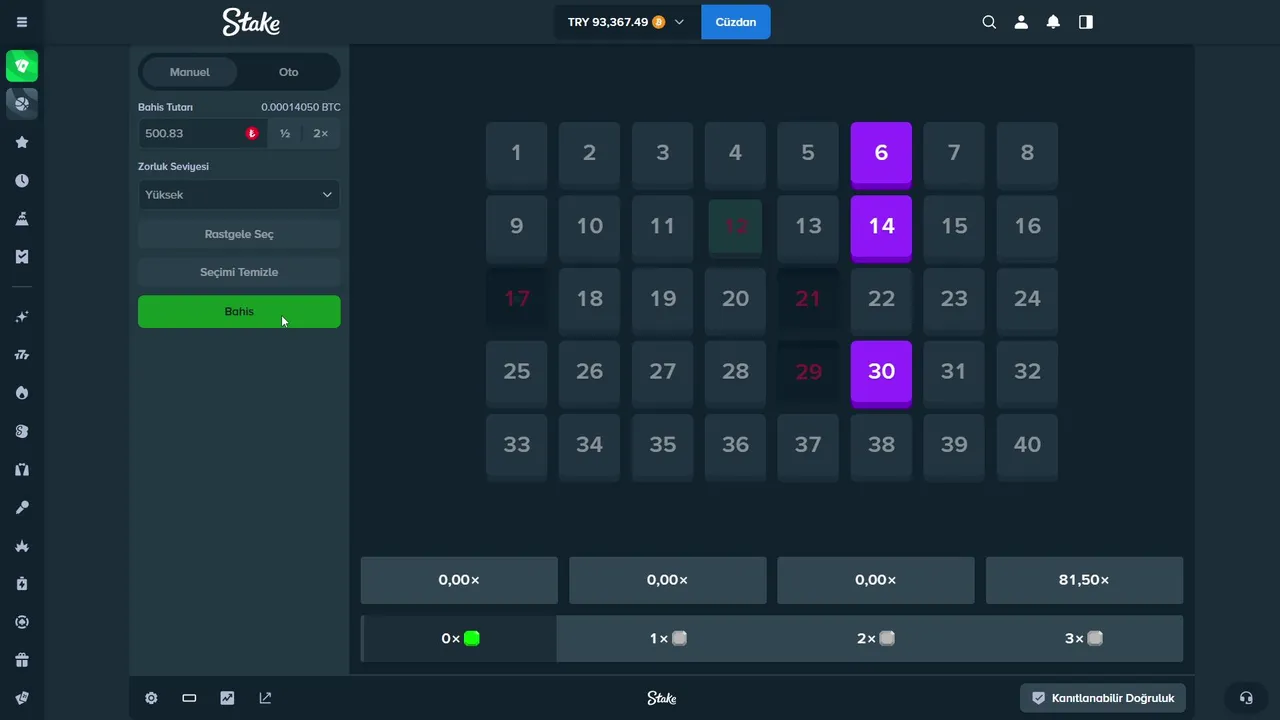Screen dimensions: 1280x720
Task: Open Challenges cone icon in sidebar
Action: 22,219
